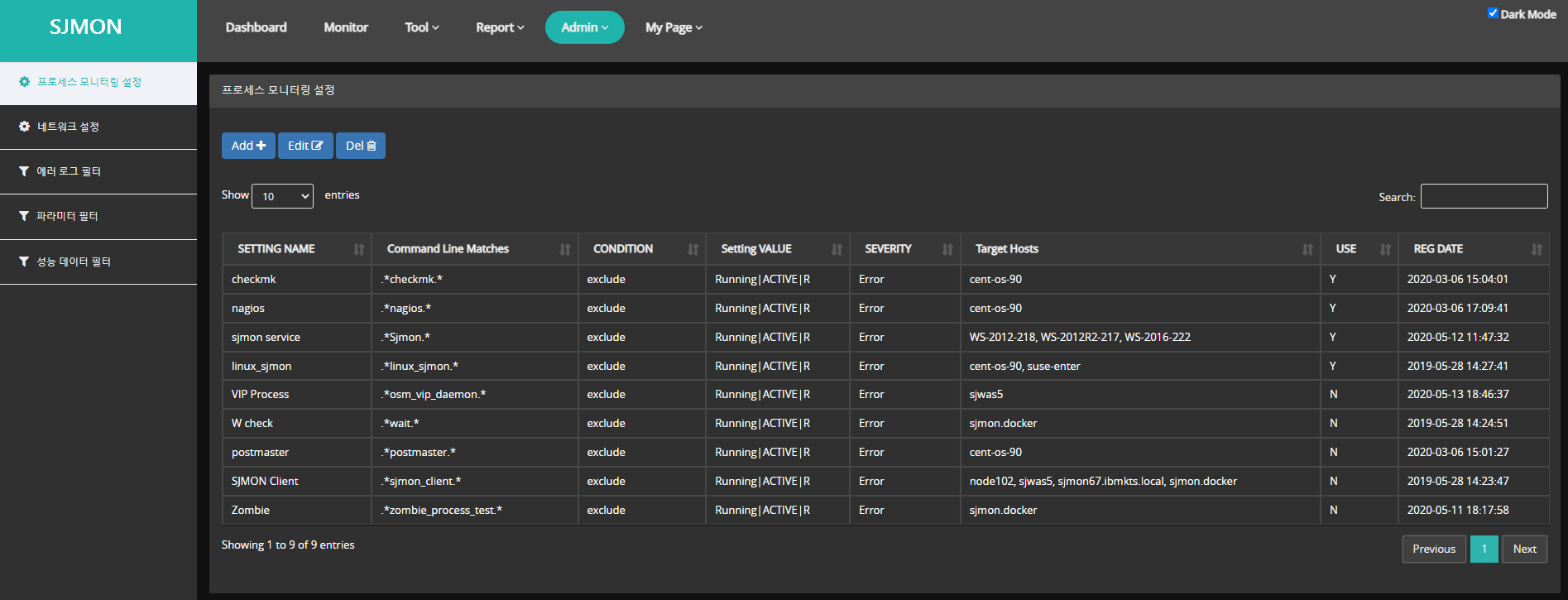The width and height of the screenshot is (1568, 600).
Task: Click the Target Hosts sort icon
Action: pyautogui.click(x=1307, y=249)
